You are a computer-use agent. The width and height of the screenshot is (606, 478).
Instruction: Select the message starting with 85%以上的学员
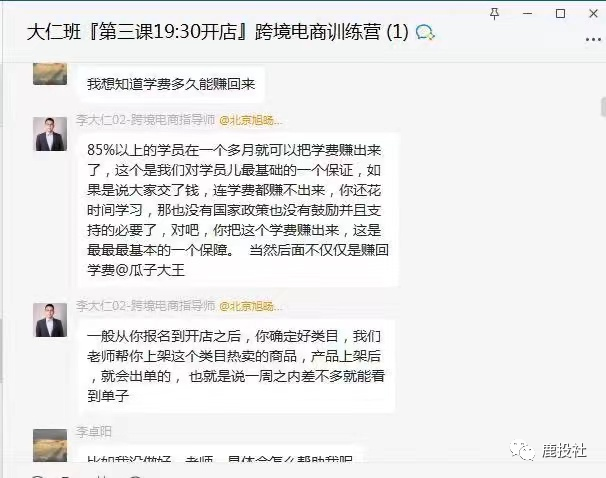tap(238, 210)
